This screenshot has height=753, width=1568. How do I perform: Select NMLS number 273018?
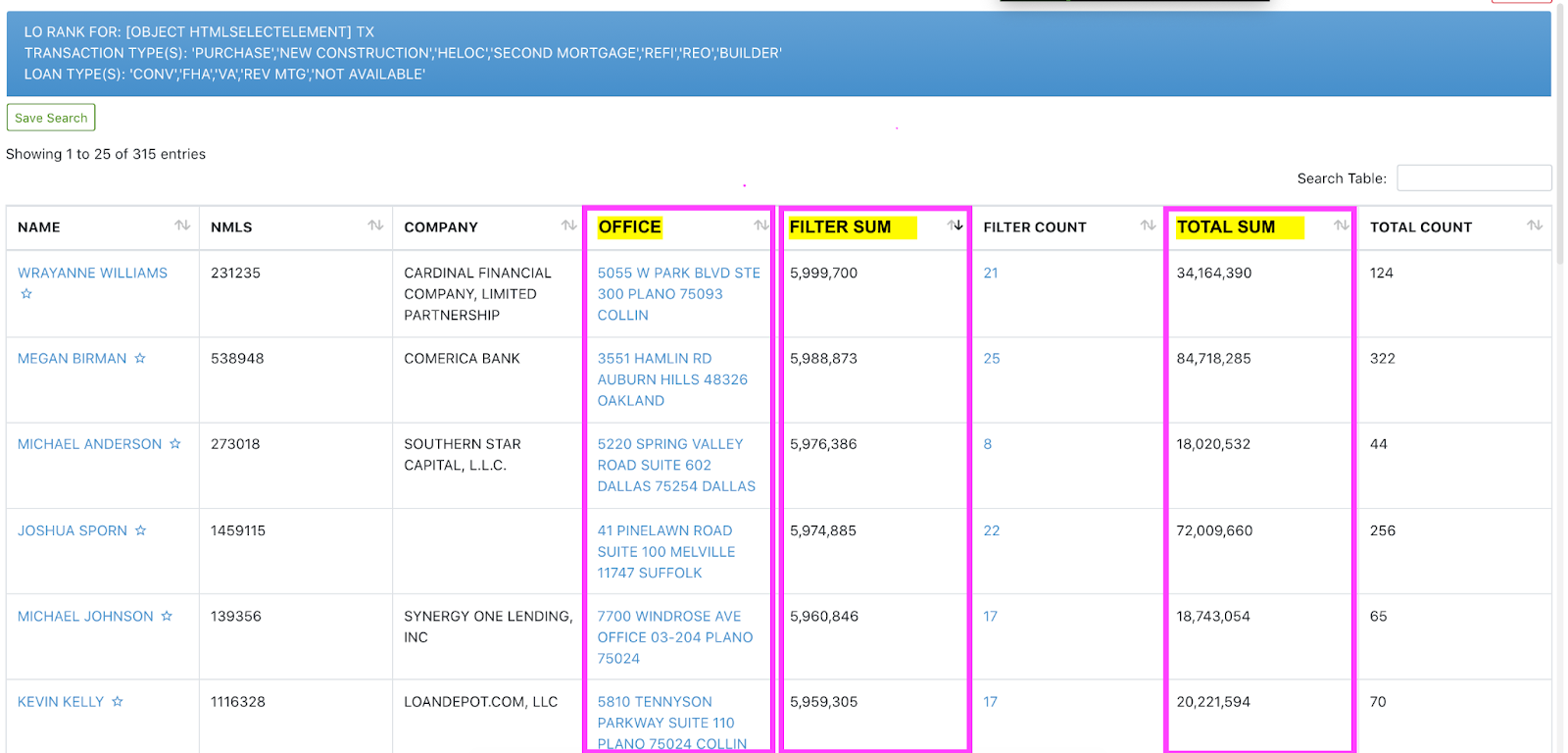click(x=235, y=444)
